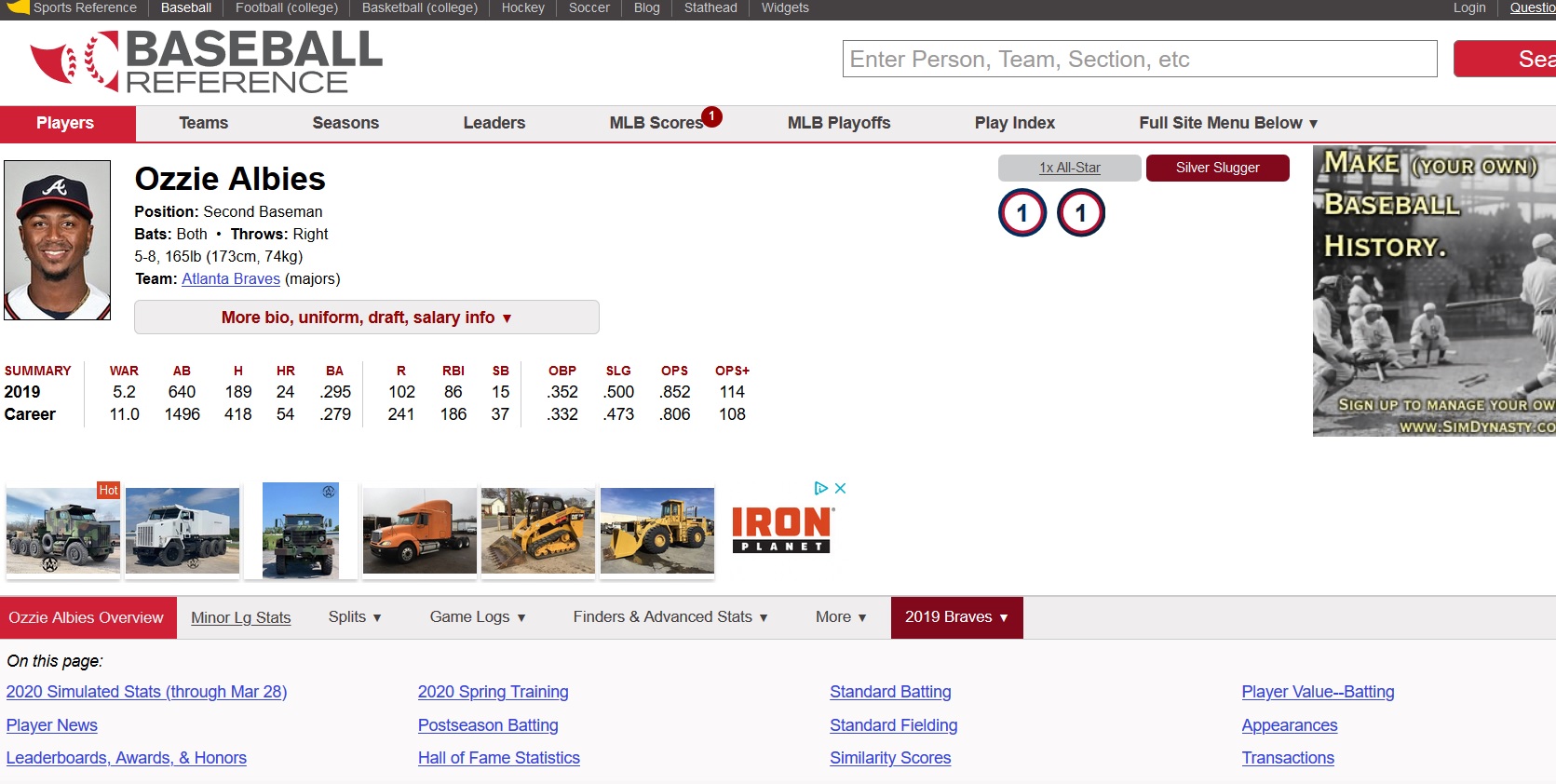Image resolution: width=1556 pixels, height=784 pixels.
Task: Go to Soccer site
Action: tap(589, 7)
